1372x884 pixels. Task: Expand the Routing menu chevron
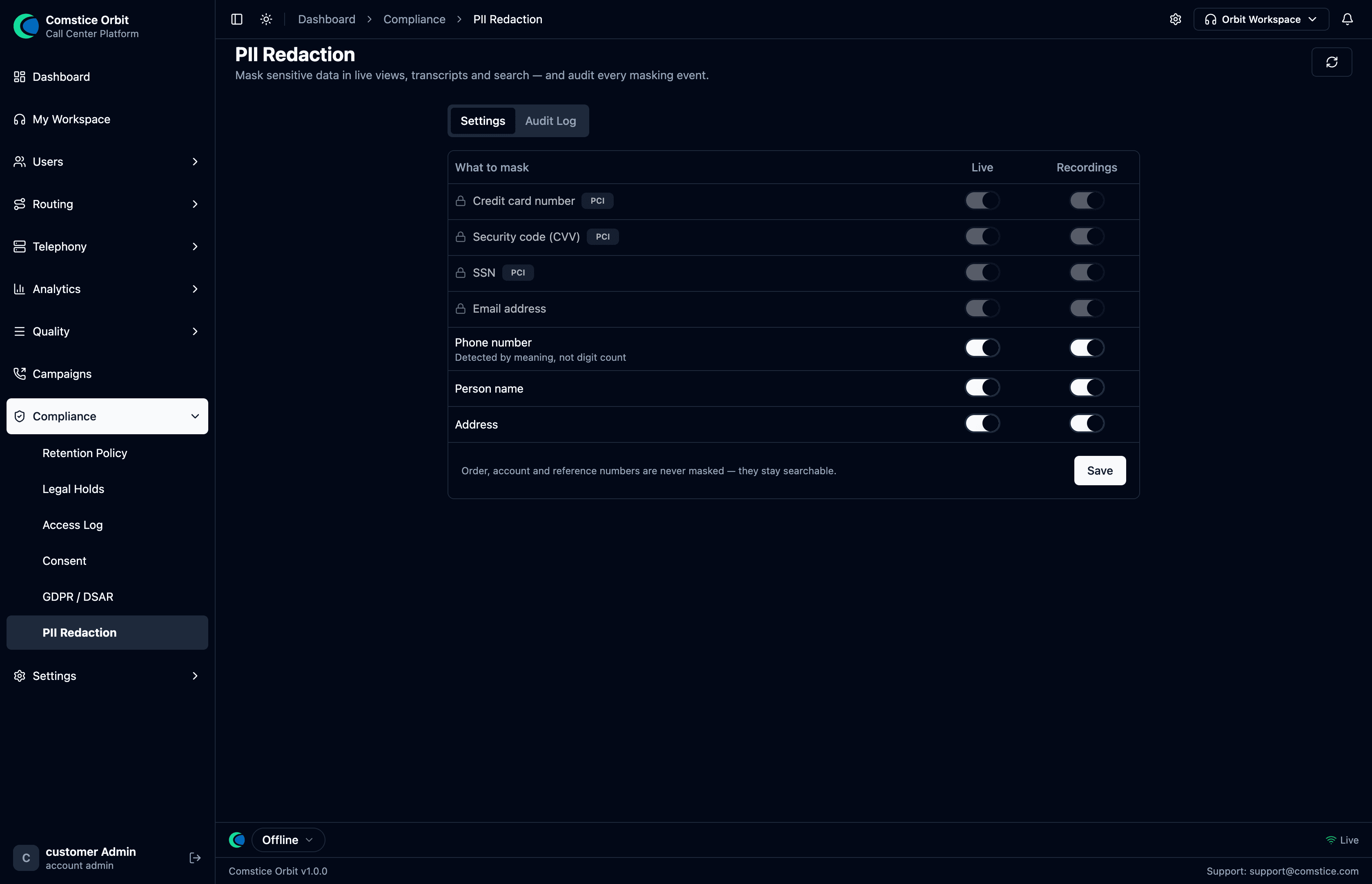click(x=195, y=204)
